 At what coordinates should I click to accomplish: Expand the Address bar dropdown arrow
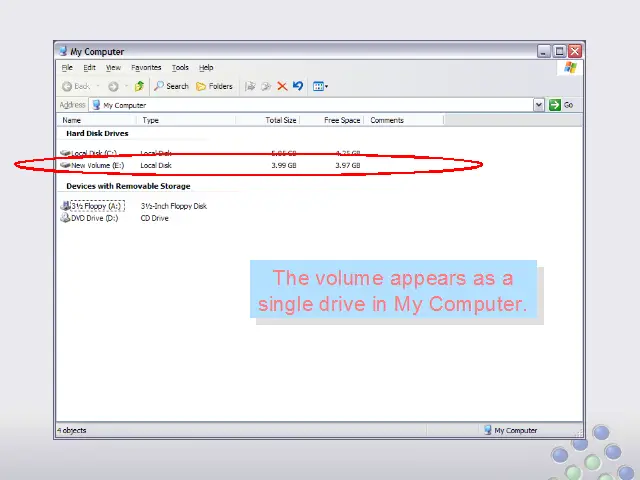click(x=539, y=105)
